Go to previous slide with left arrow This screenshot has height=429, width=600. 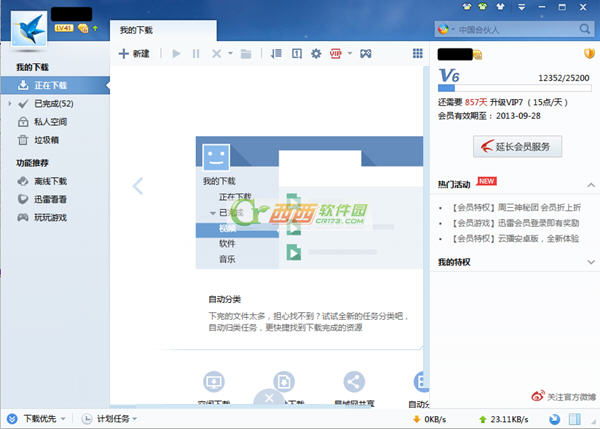click(138, 186)
